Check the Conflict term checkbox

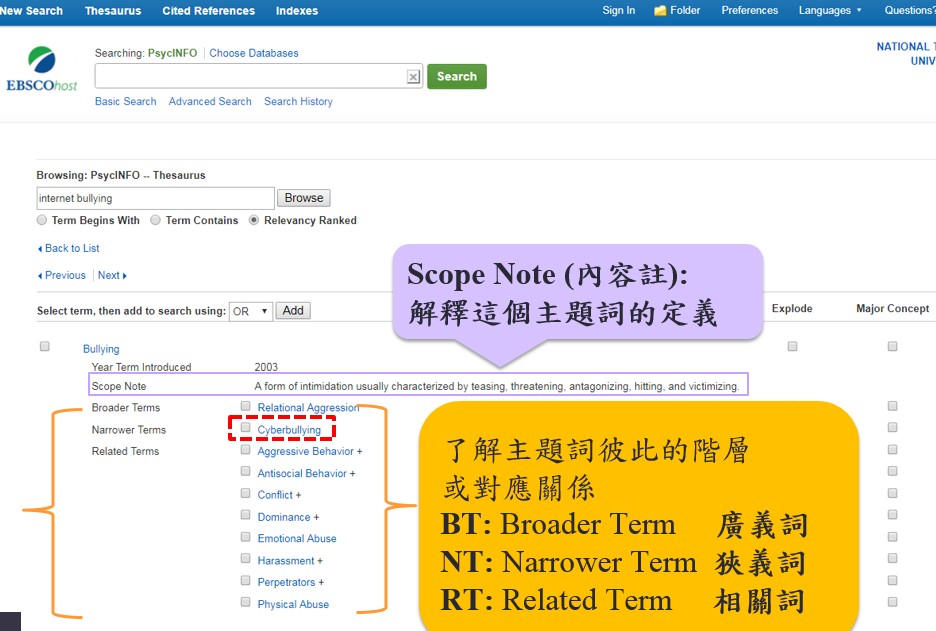click(245, 493)
